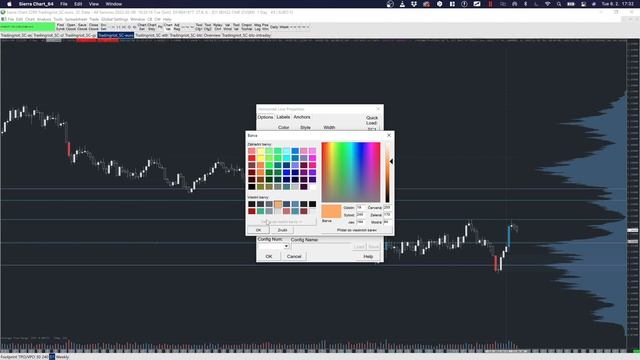Image resolution: width=640 pixels, height=360 pixels.
Task: Select the pure blue basic swatch
Action: click(286, 172)
